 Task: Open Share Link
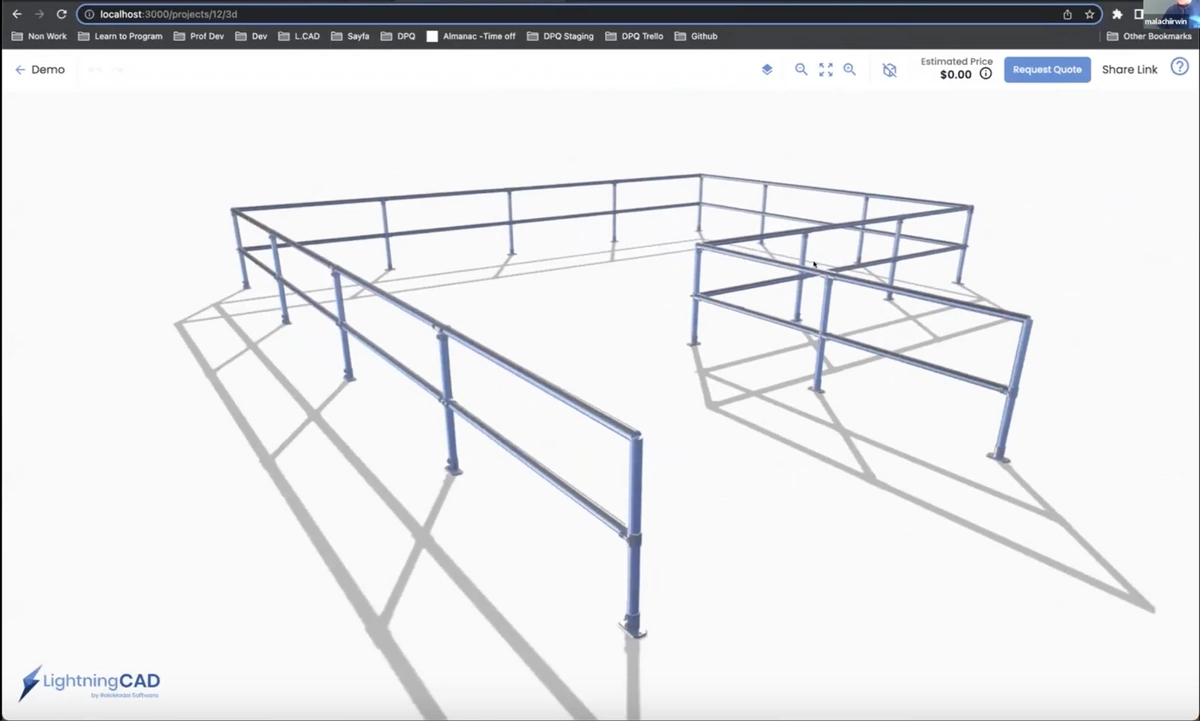pyautogui.click(x=1130, y=70)
